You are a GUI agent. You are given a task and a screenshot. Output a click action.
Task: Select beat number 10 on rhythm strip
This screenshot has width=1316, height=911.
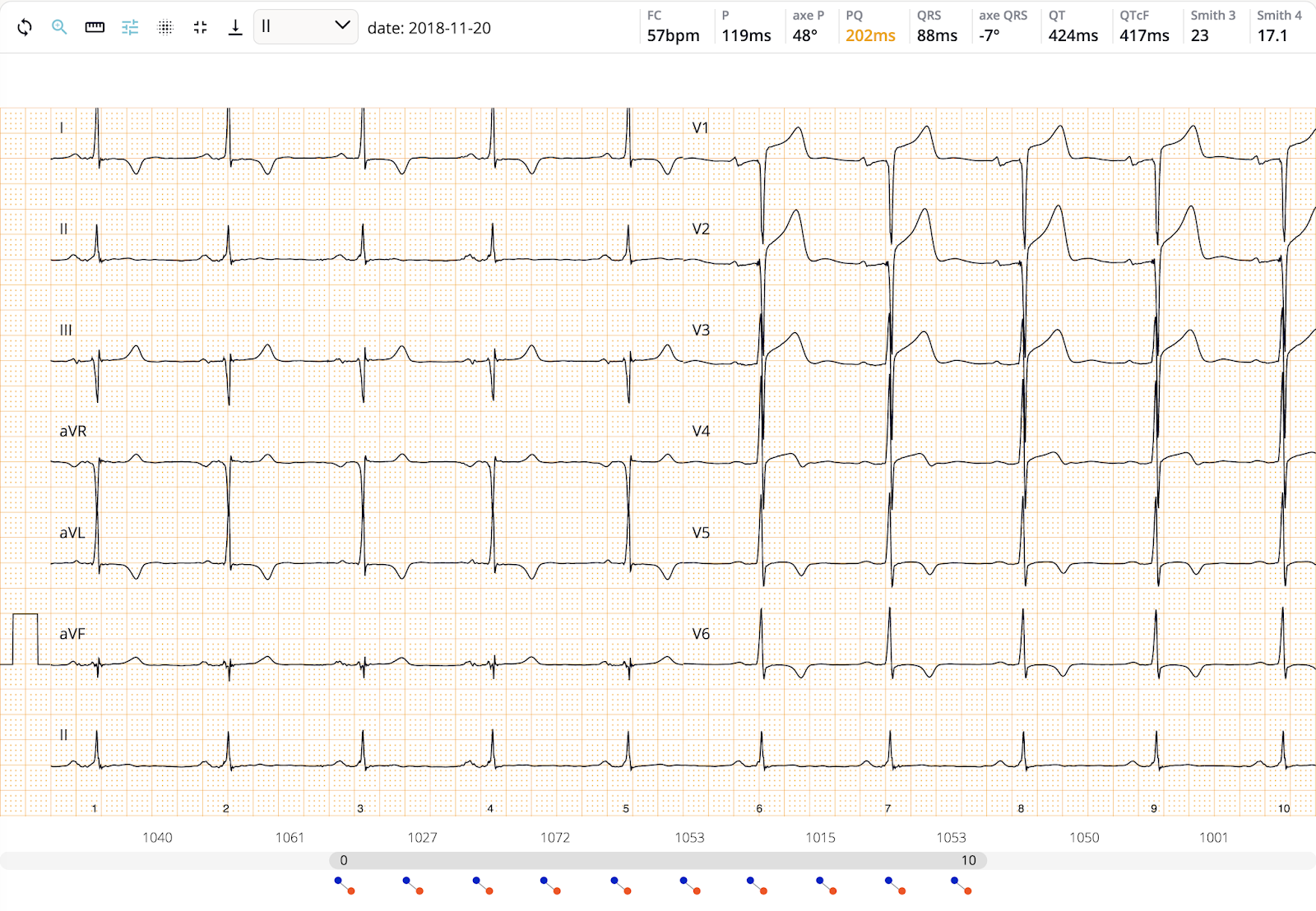pos(1284,808)
